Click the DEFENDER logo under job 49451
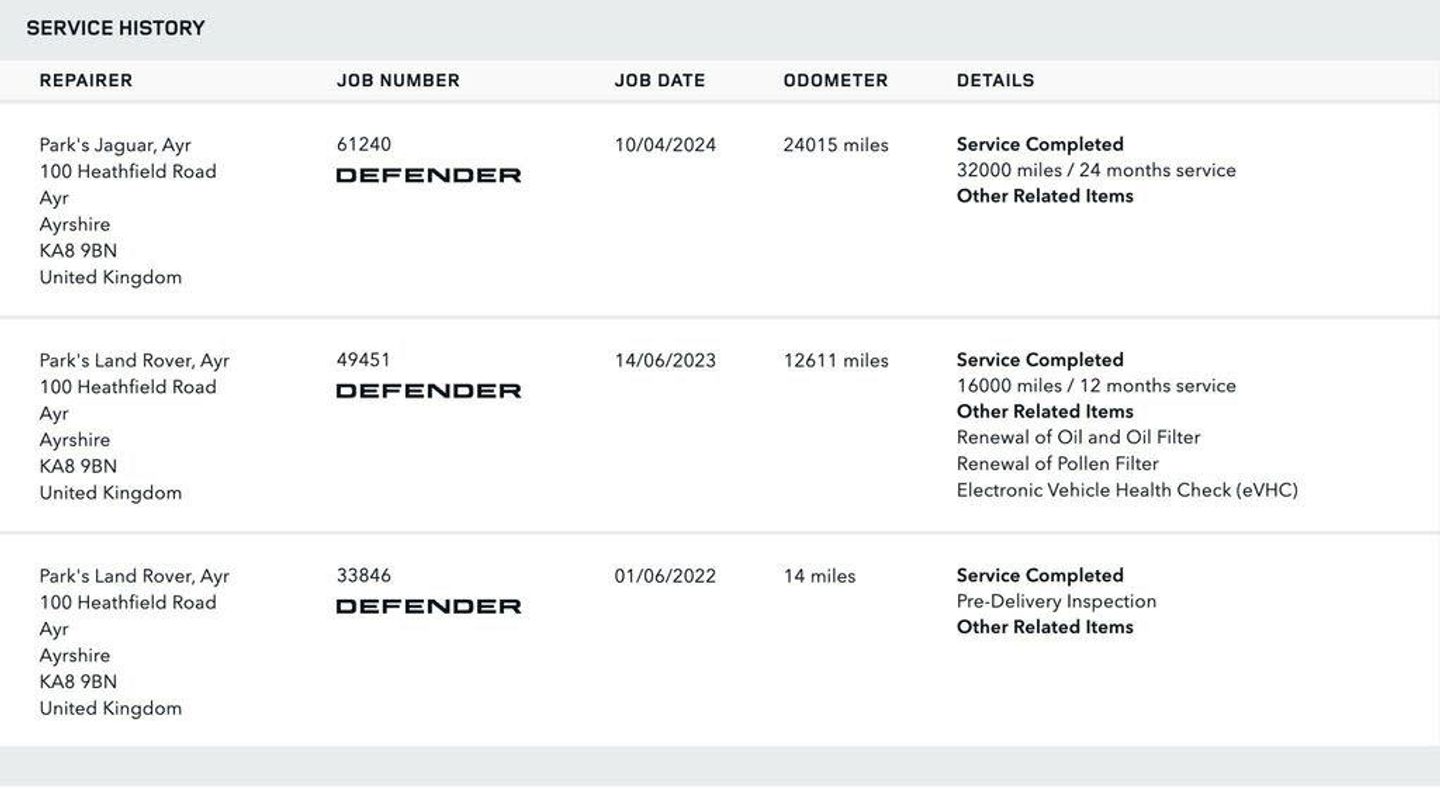The height and width of the screenshot is (789, 1440). [x=428, y=391]
